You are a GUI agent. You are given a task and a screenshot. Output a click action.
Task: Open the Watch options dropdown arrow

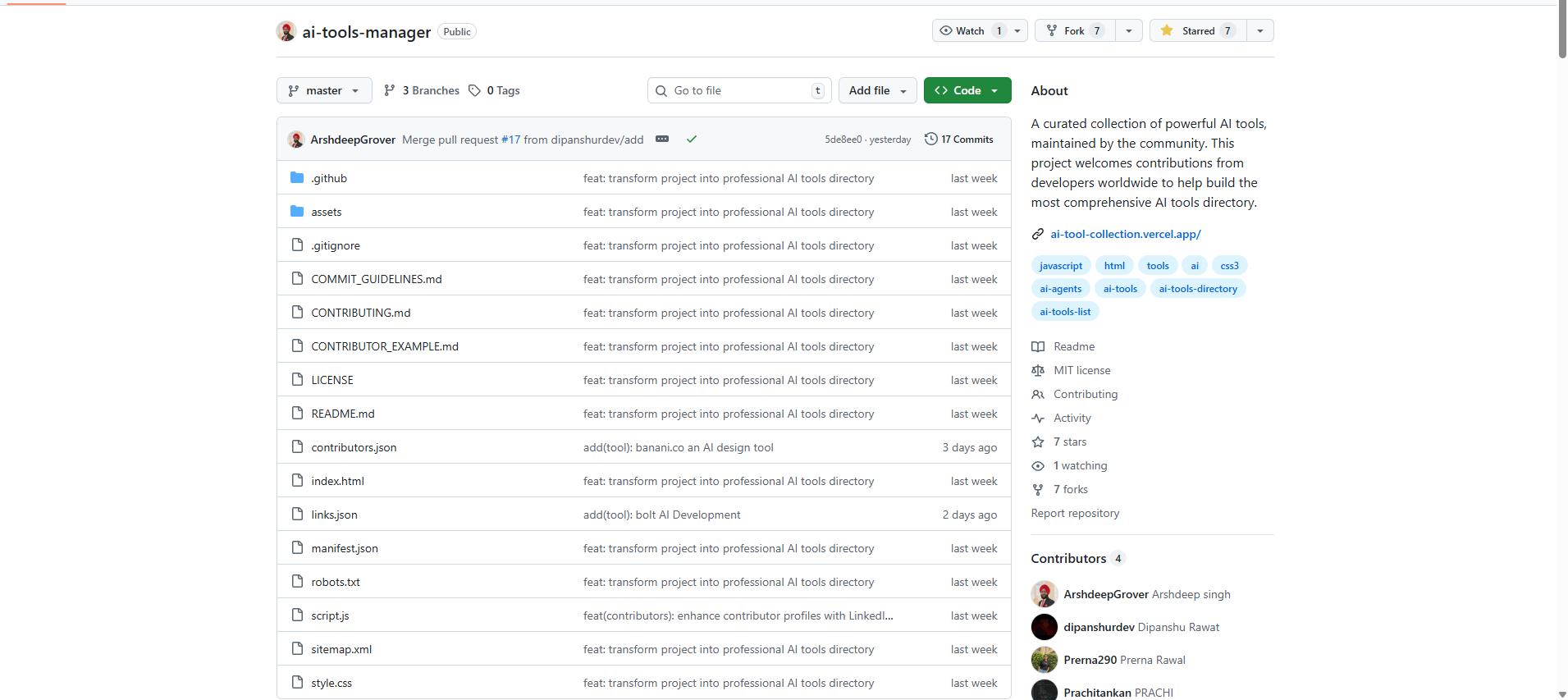coord(1017,30)
